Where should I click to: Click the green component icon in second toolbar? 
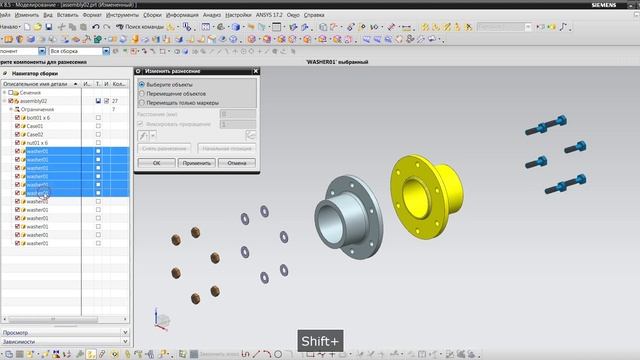click(x=98, y=39)
